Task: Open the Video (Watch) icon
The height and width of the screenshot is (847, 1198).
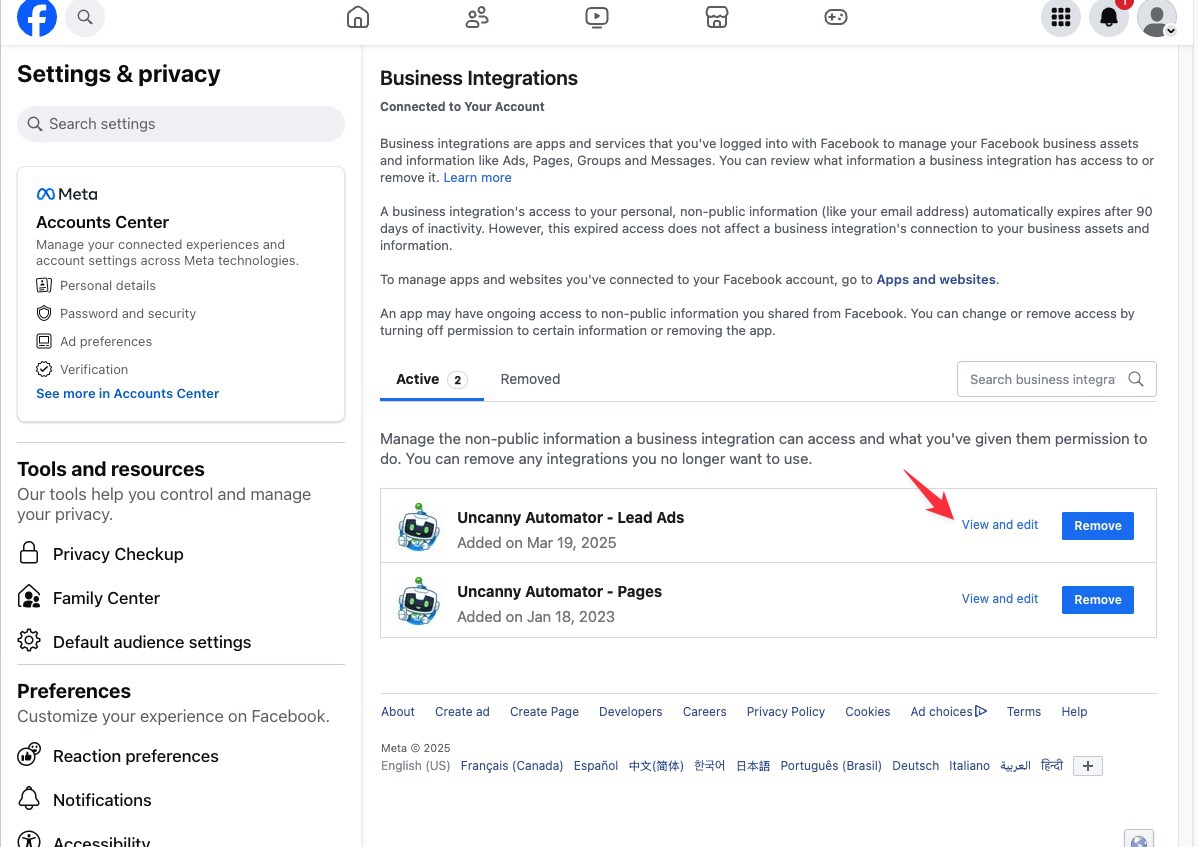Action: click(x=596, y=17)
